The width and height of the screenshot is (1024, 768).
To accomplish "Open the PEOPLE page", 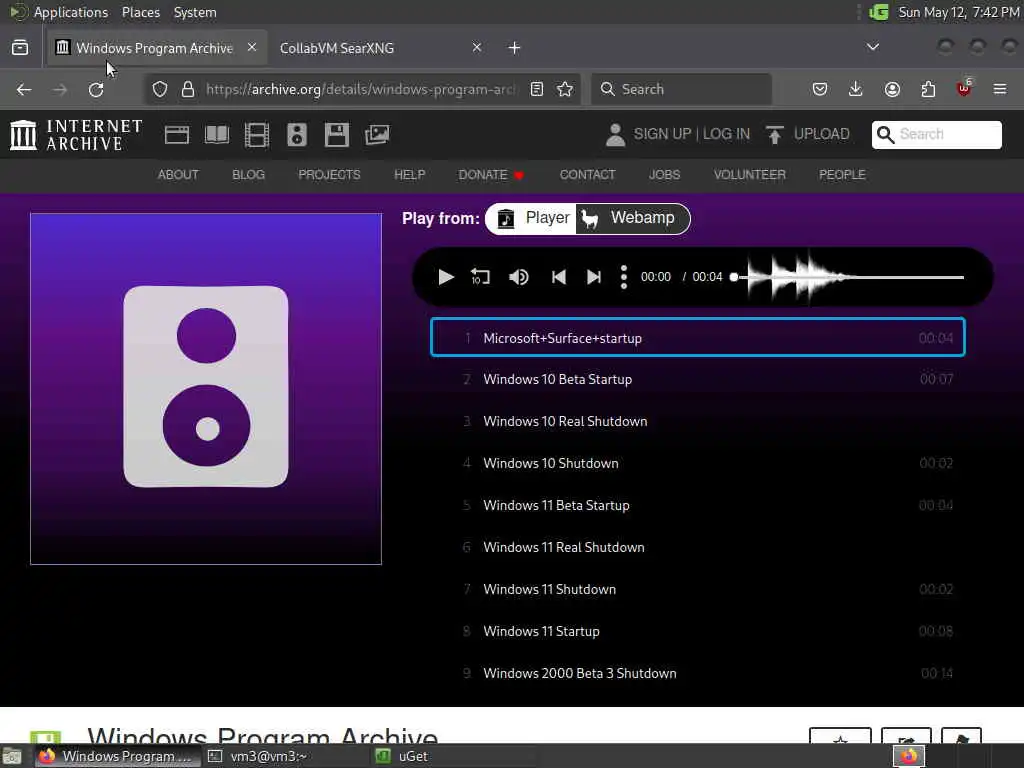I will (x=842, y=174).
